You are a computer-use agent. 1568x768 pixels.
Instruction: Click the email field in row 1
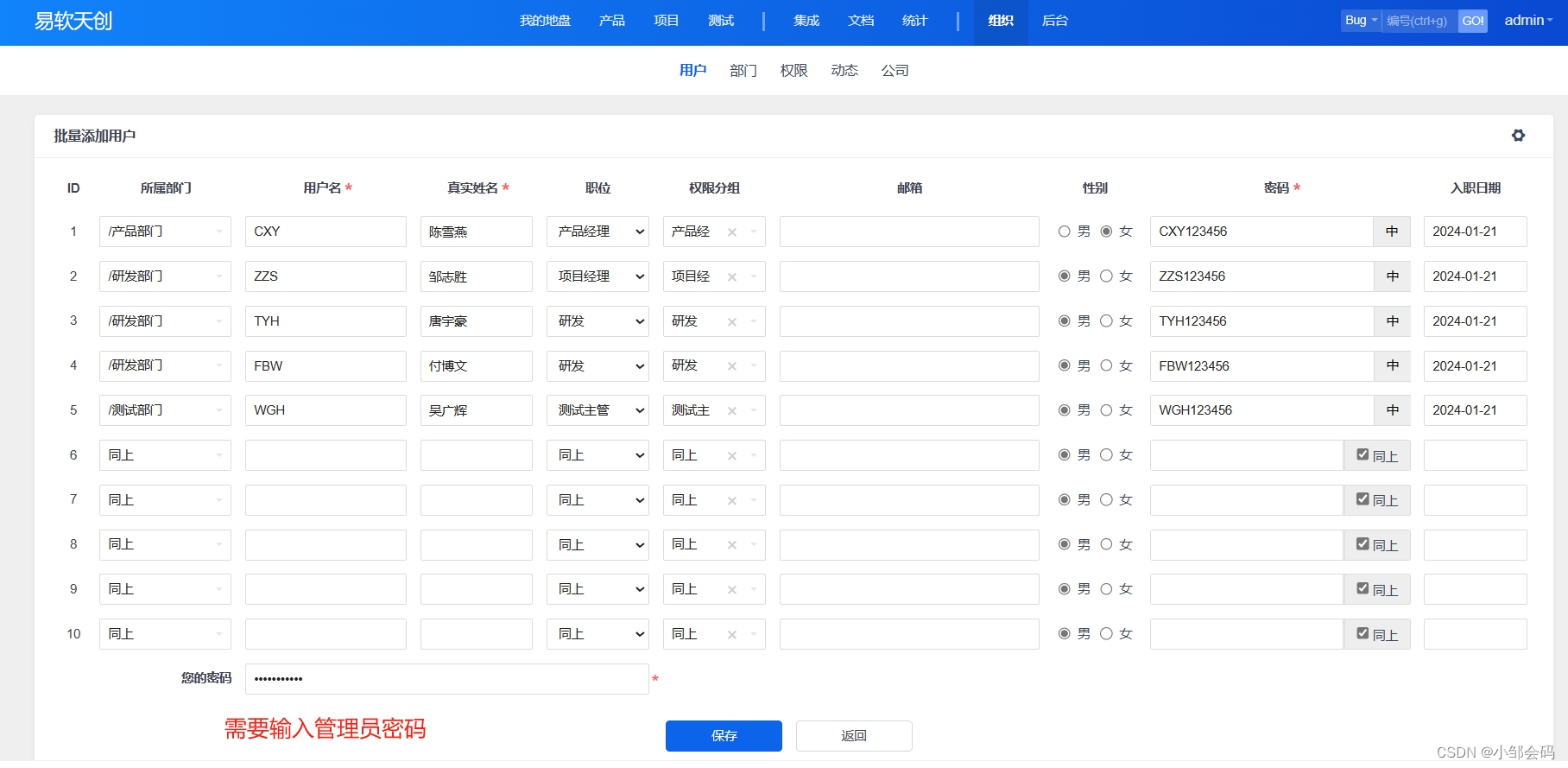(x=909, y=232)
